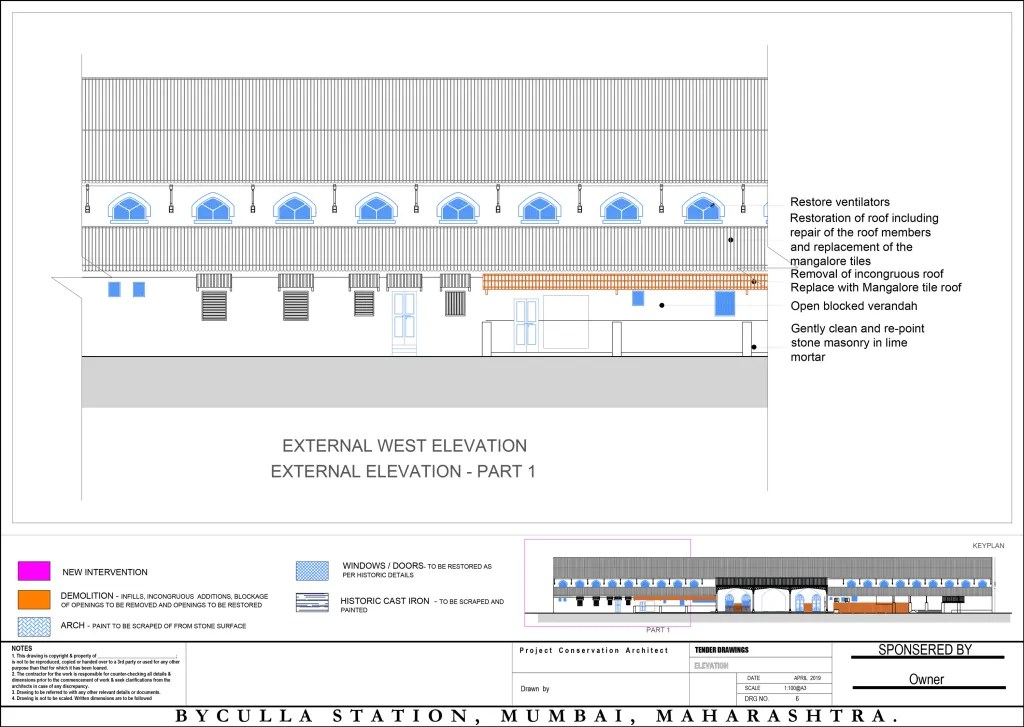This screenshot has width=1024, height=727.
Task: Select the Windows / Doors blue hatch icon
Action: (312, 571)
